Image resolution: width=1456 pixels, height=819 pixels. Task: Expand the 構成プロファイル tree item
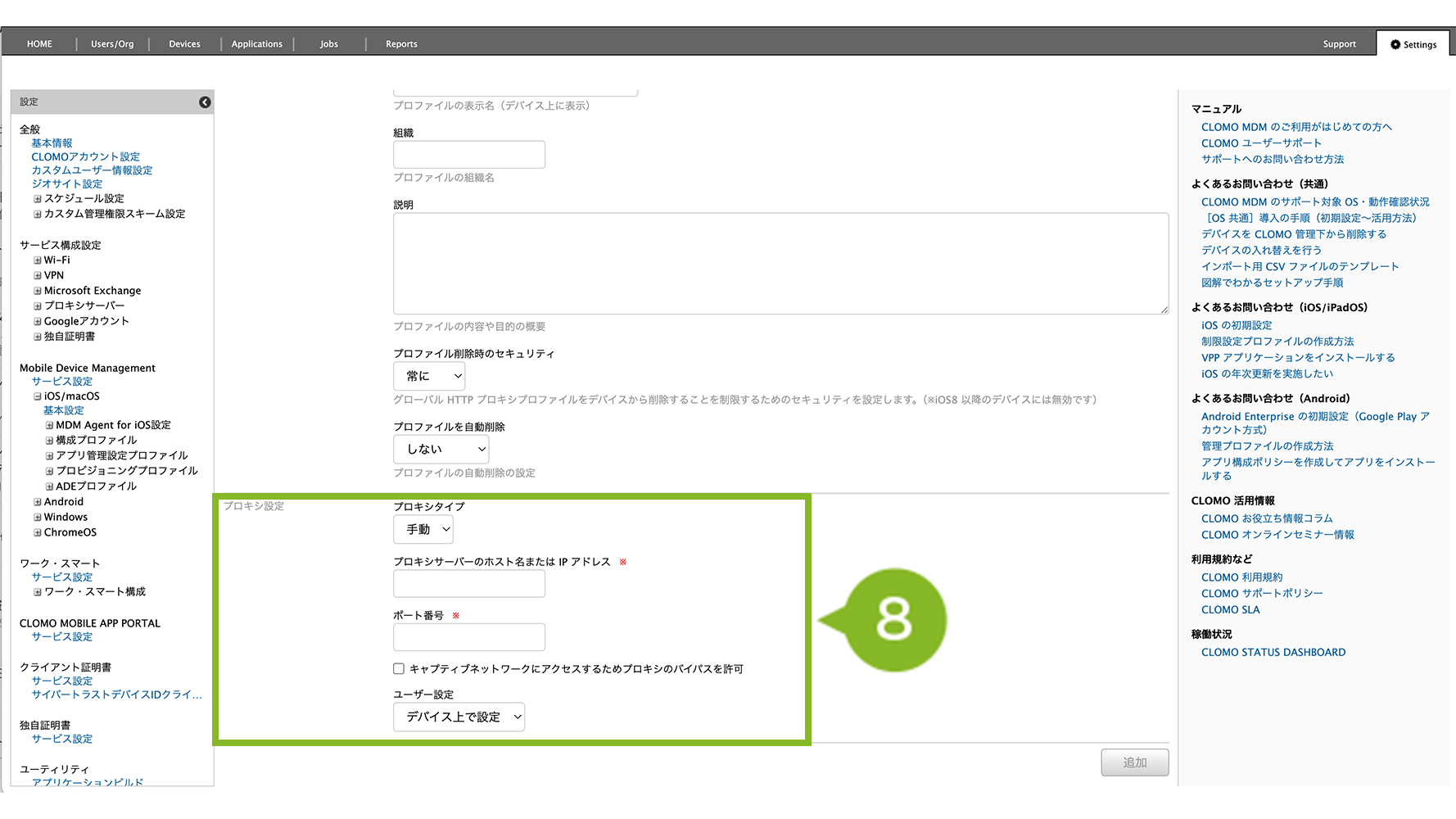click(49, 441)
